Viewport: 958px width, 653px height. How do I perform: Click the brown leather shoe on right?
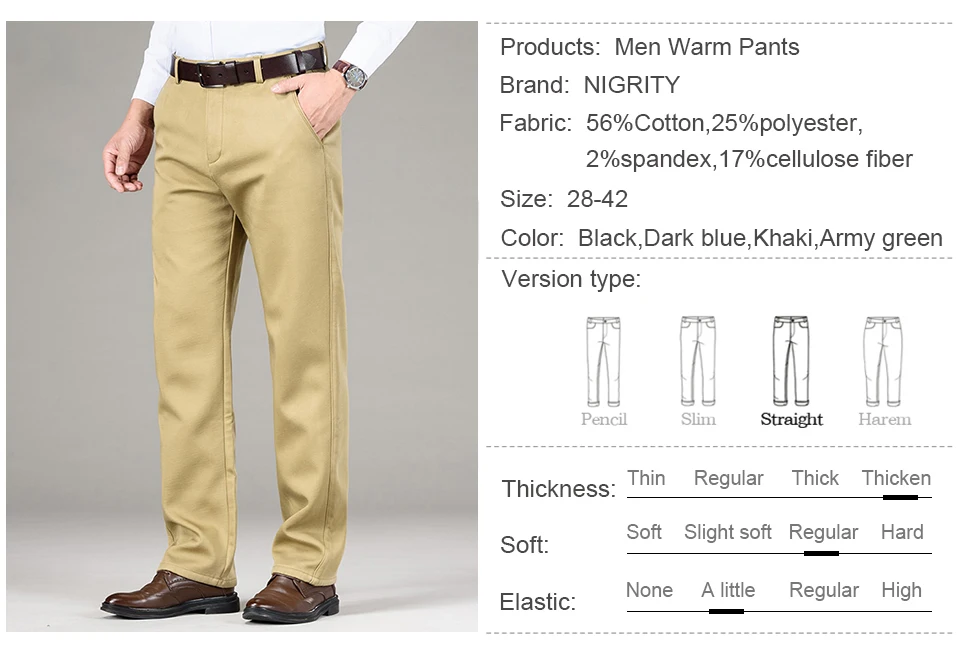[x=291, y=597]
